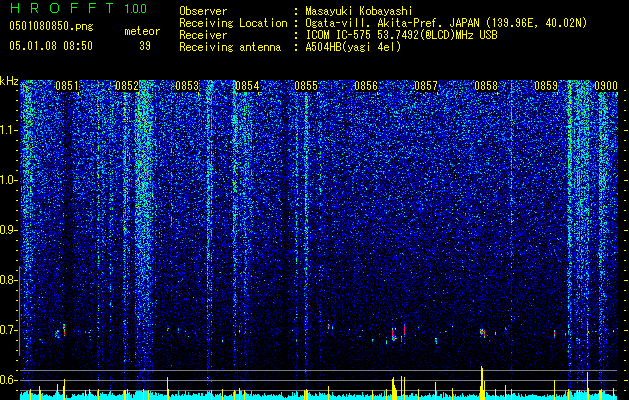This screenshot has height=400, width=629.
Task: Click the 0900 time marker
Action: [606, 86]
